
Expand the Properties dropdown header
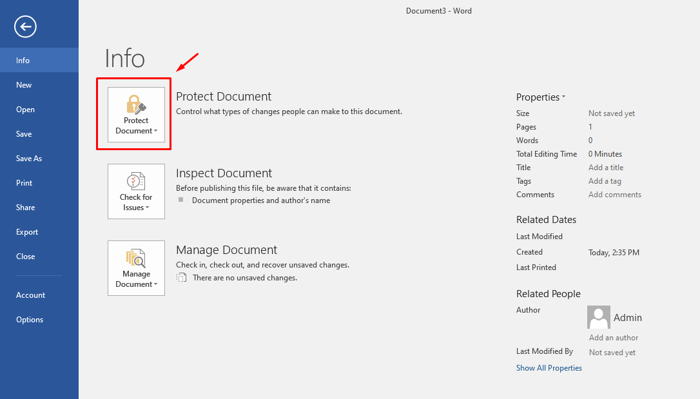[541, 97]
